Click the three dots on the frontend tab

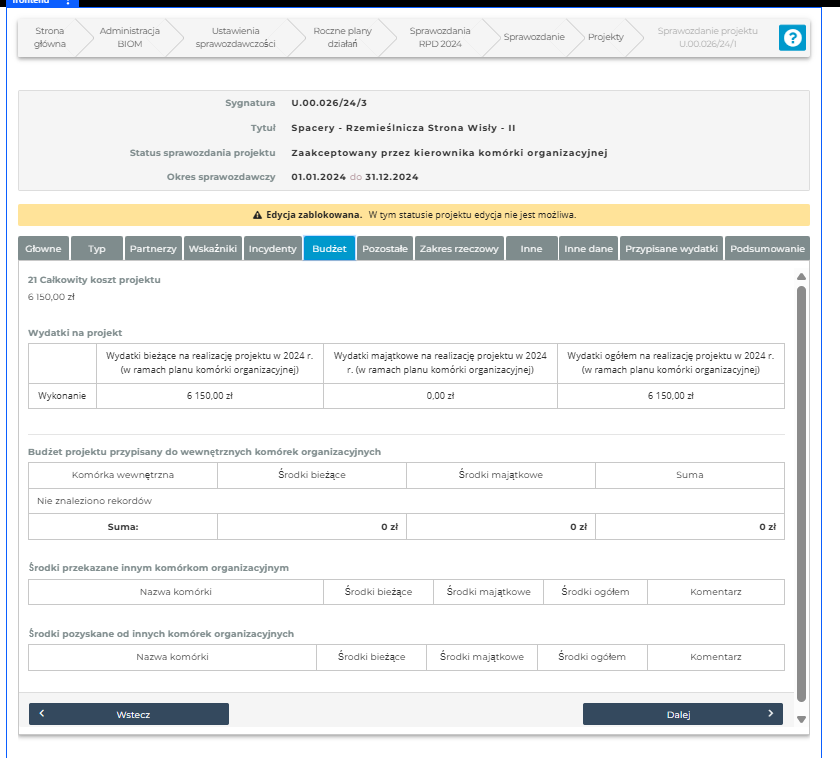[68, 3]
